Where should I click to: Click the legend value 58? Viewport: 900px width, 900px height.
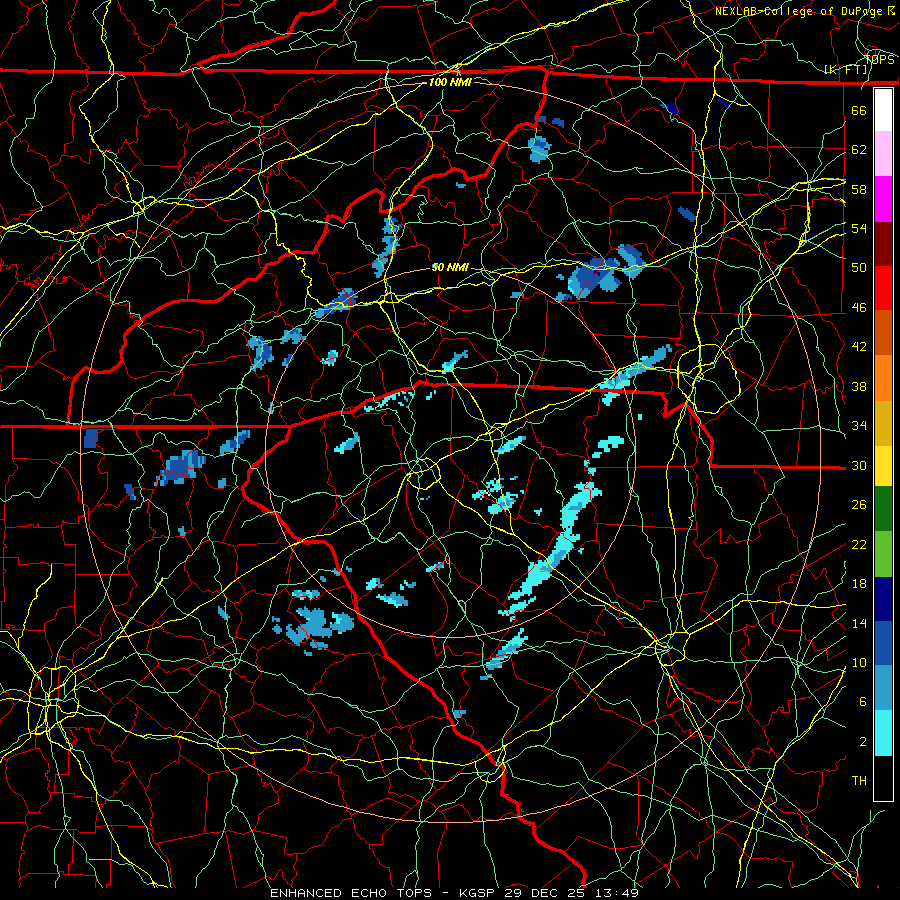859,189
